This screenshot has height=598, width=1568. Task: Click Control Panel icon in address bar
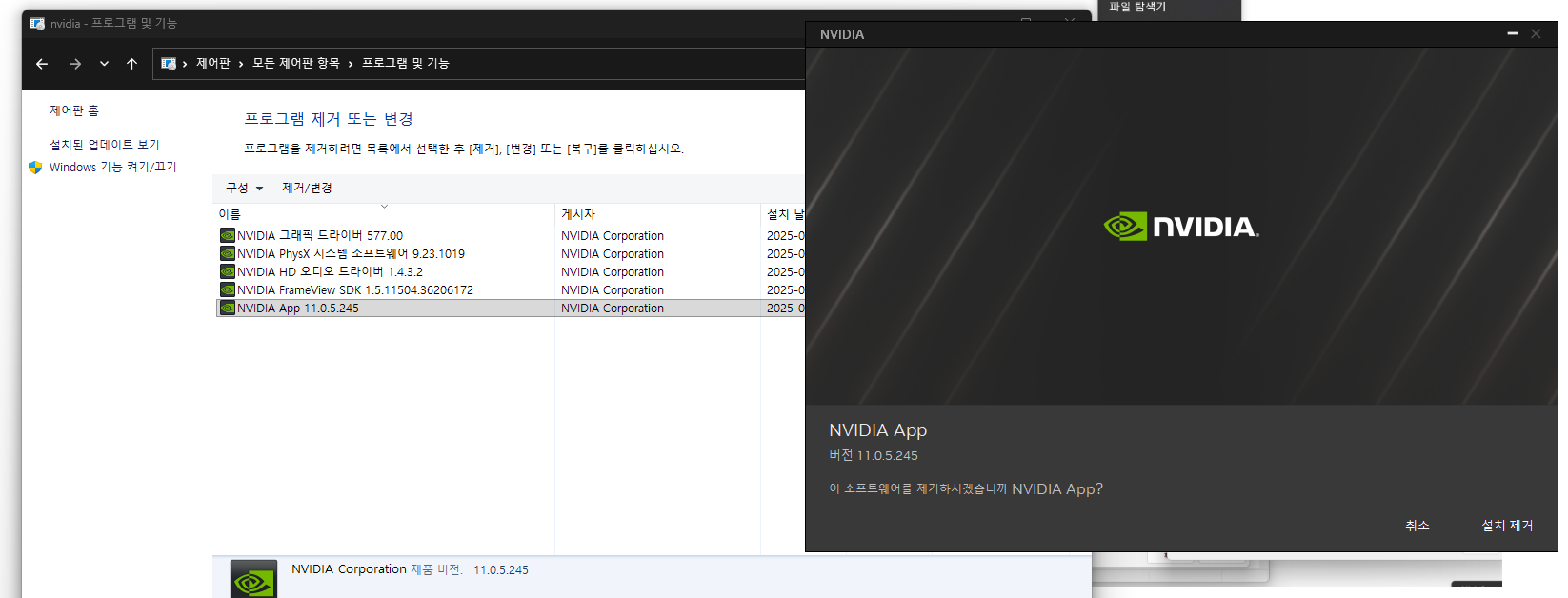coord(169,64)
